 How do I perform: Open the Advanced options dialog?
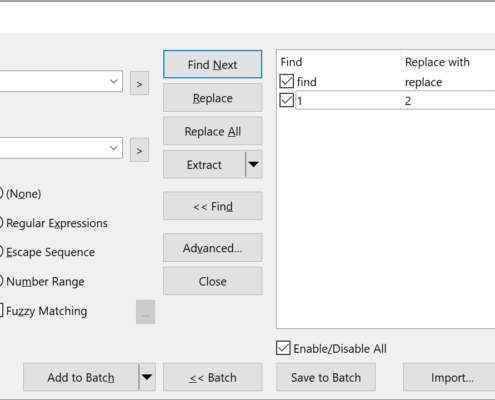tap(213, 248)
